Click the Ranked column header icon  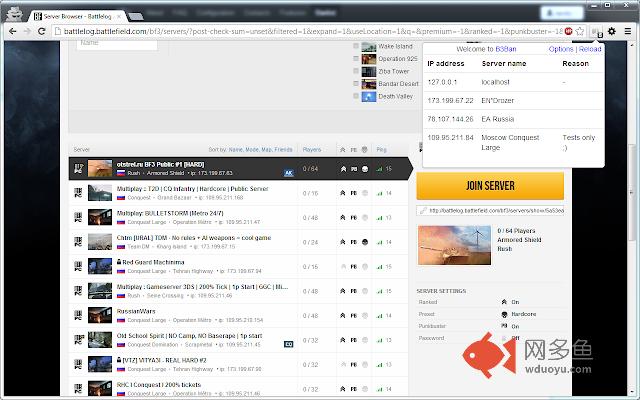click(x=343, y=150)
